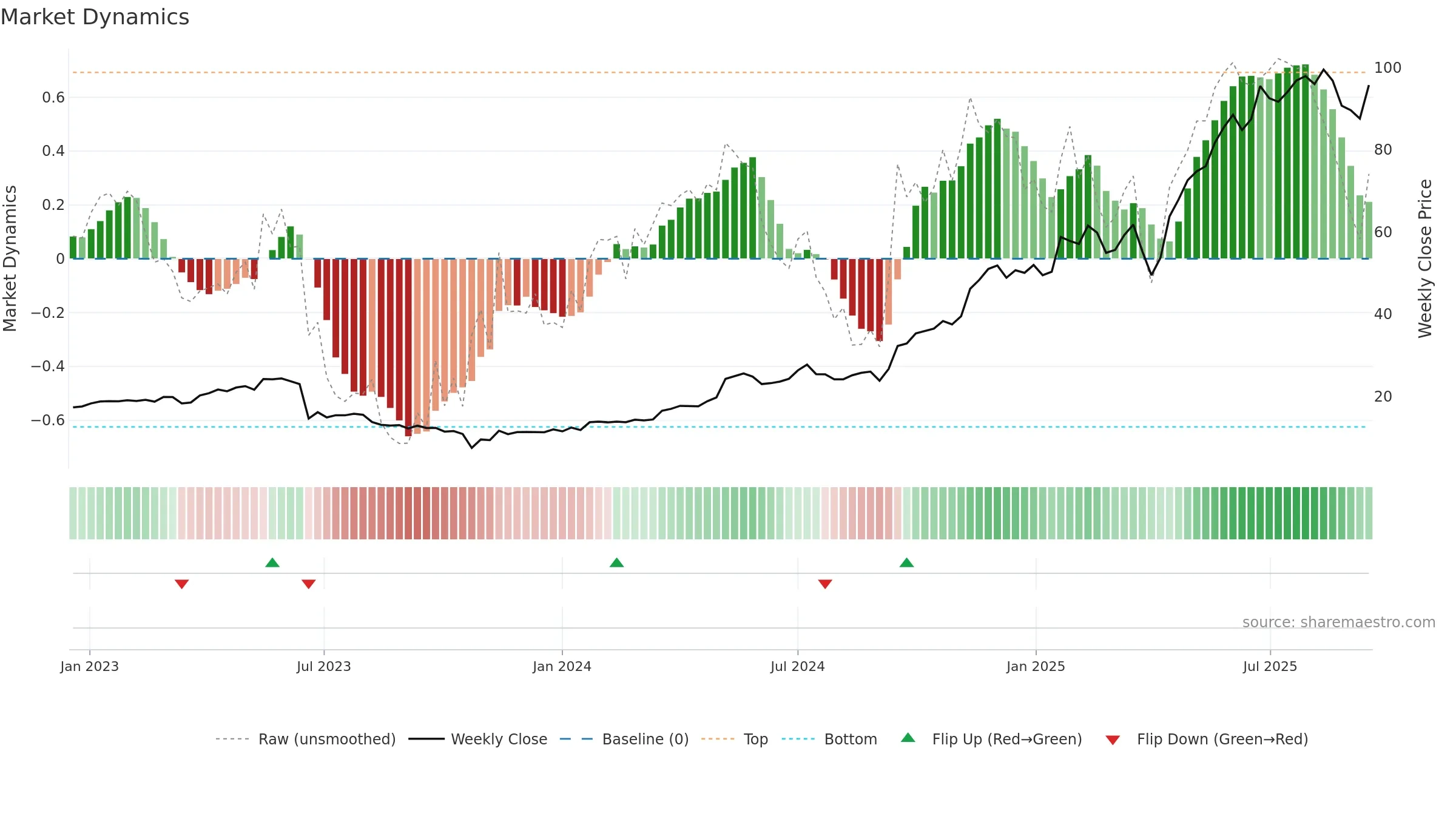
Task: Click the red flip-down triangle near Jun 2023
Action: coord(309,584)
